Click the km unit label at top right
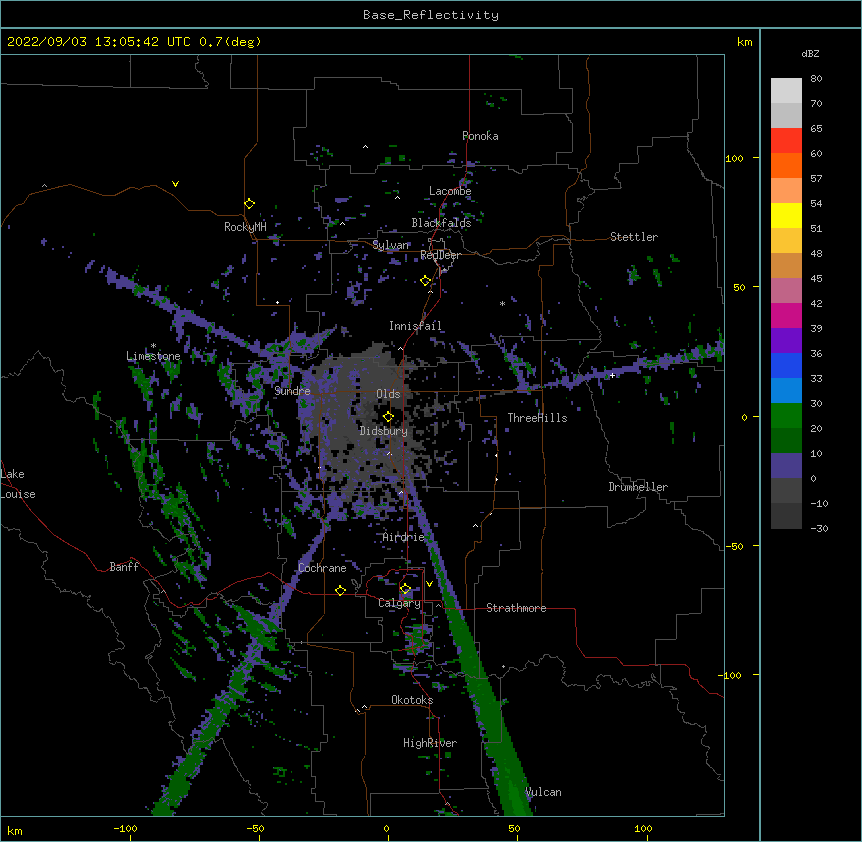862x842 pixels. [x=745, y=42]
